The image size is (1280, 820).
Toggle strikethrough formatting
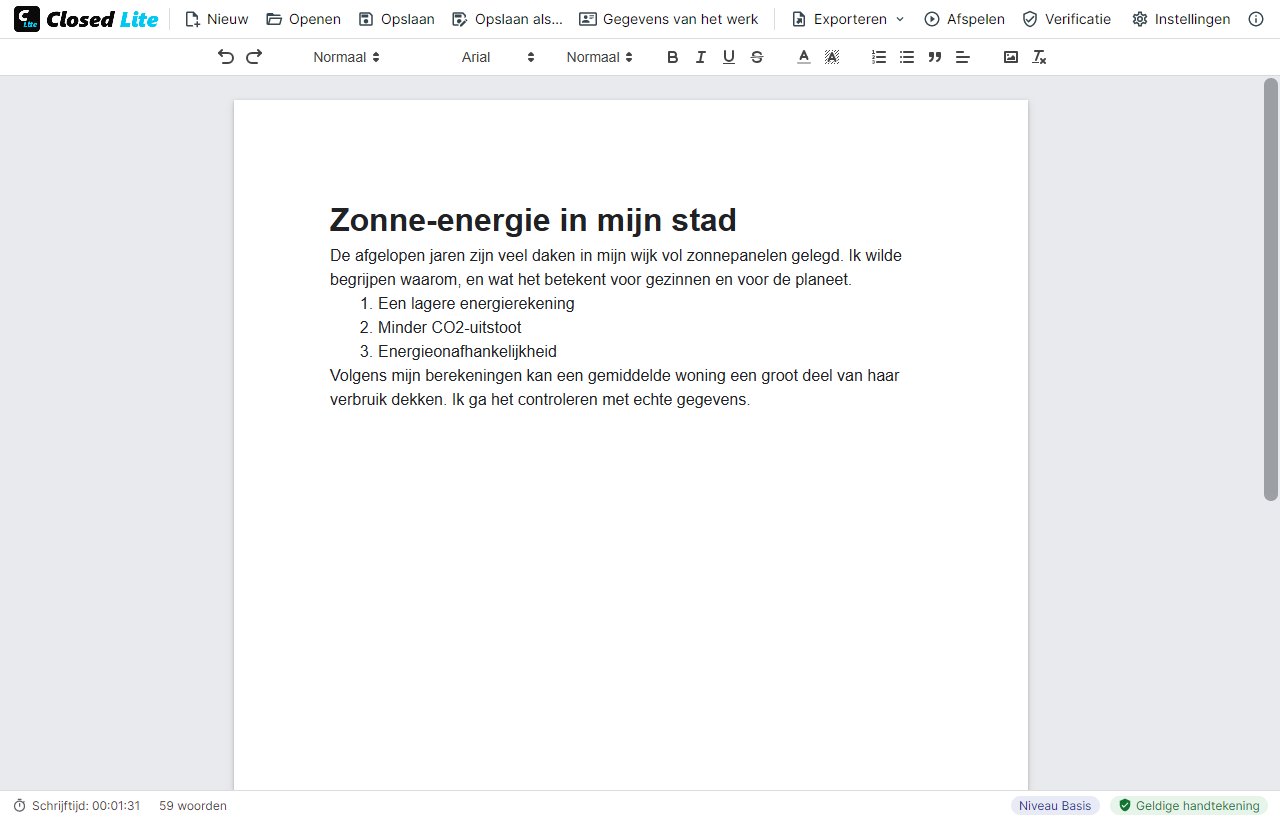757,57
